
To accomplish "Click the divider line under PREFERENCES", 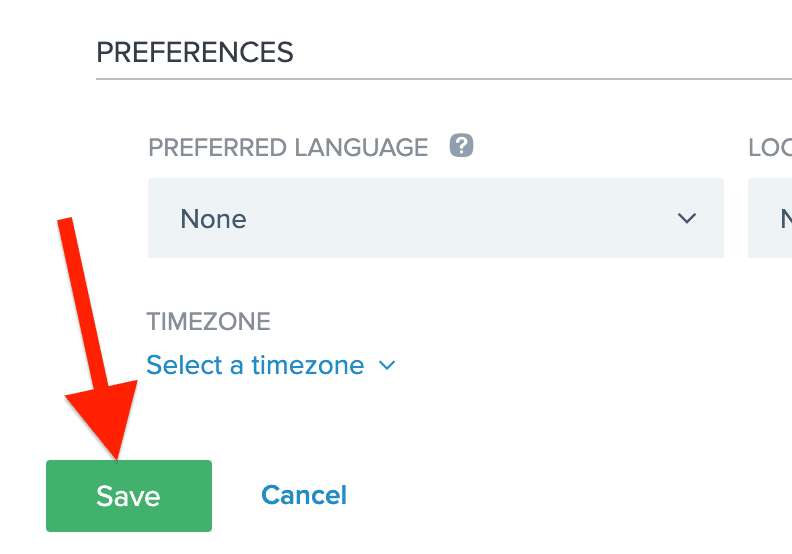I will tap(444, 79).
